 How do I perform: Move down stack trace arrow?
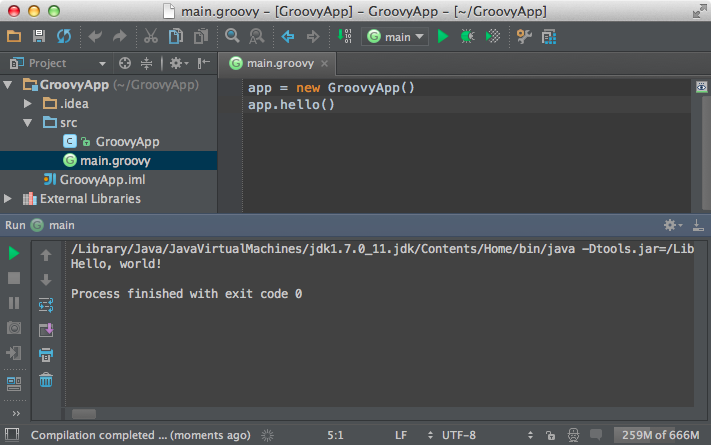pos(46,280)
